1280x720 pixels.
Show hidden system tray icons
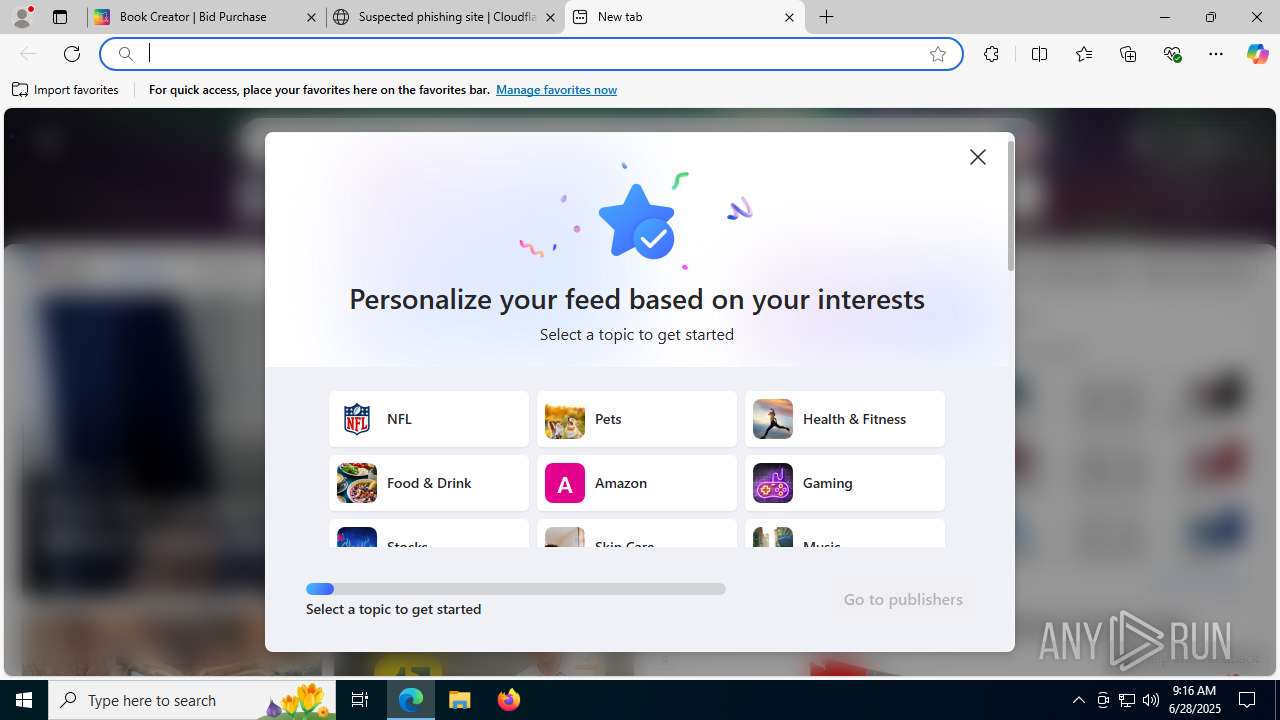[x=1078, y=700]
